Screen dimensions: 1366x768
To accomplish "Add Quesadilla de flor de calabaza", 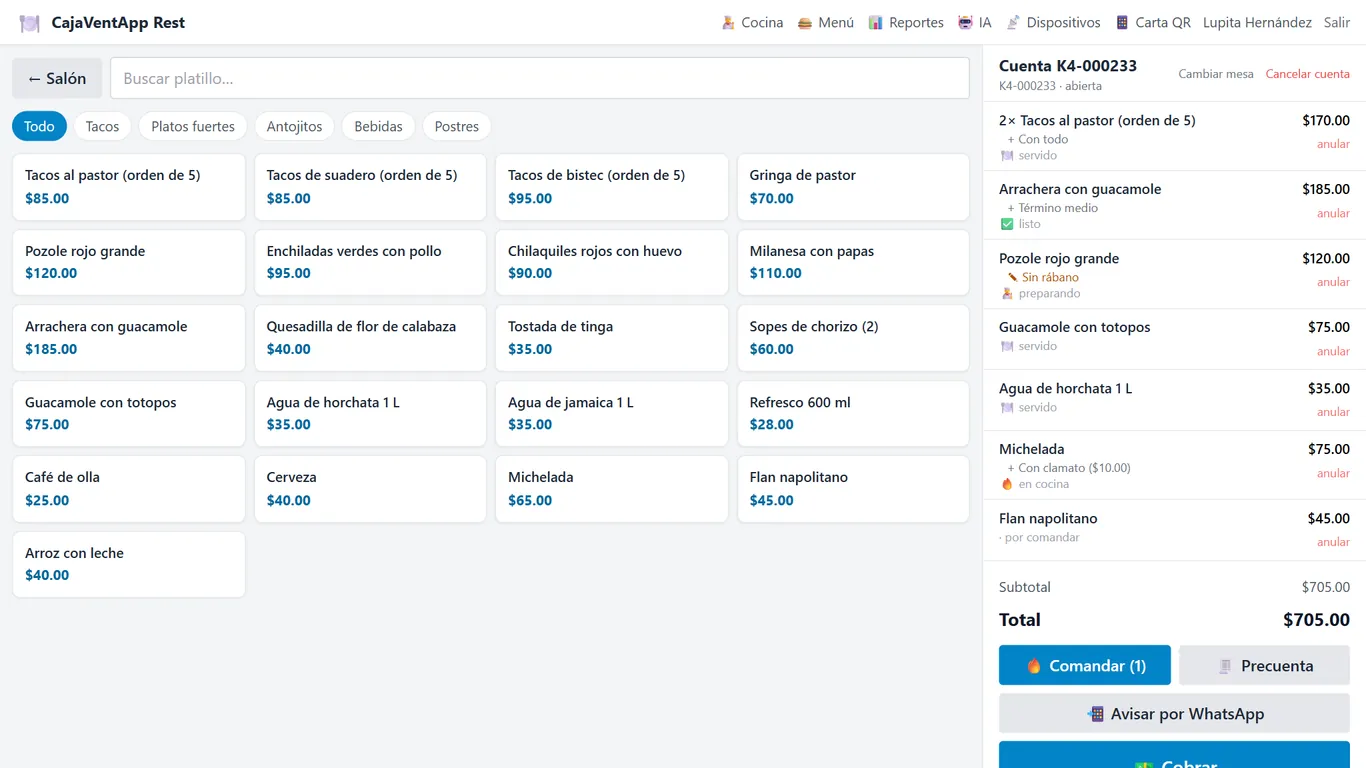I will (x=370, y=338).
